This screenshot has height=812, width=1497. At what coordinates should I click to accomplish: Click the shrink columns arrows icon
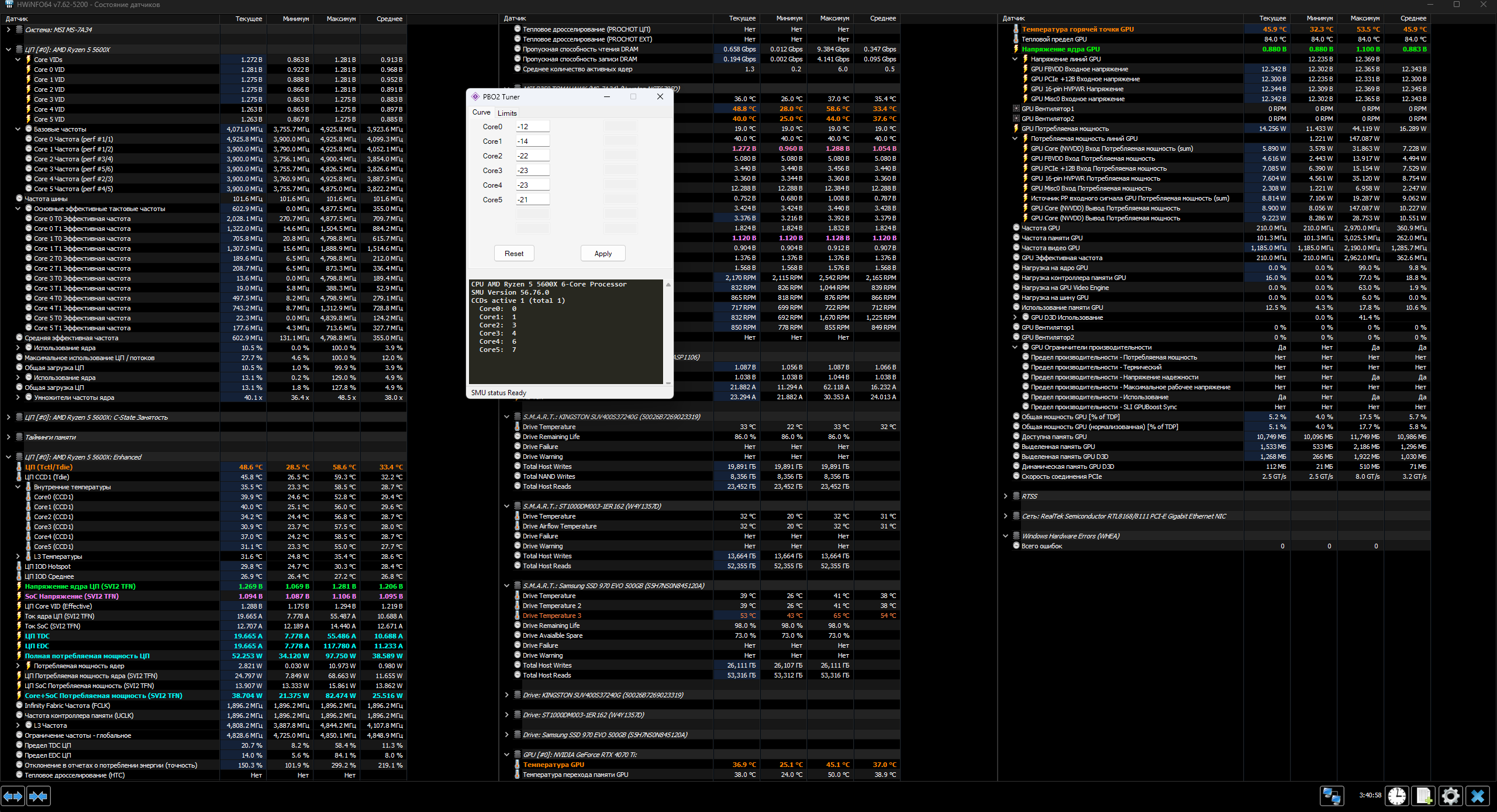tap(39, 796)
